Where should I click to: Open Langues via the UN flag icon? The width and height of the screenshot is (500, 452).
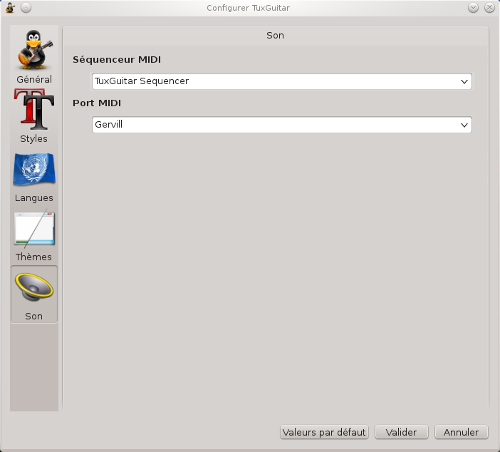34,169
